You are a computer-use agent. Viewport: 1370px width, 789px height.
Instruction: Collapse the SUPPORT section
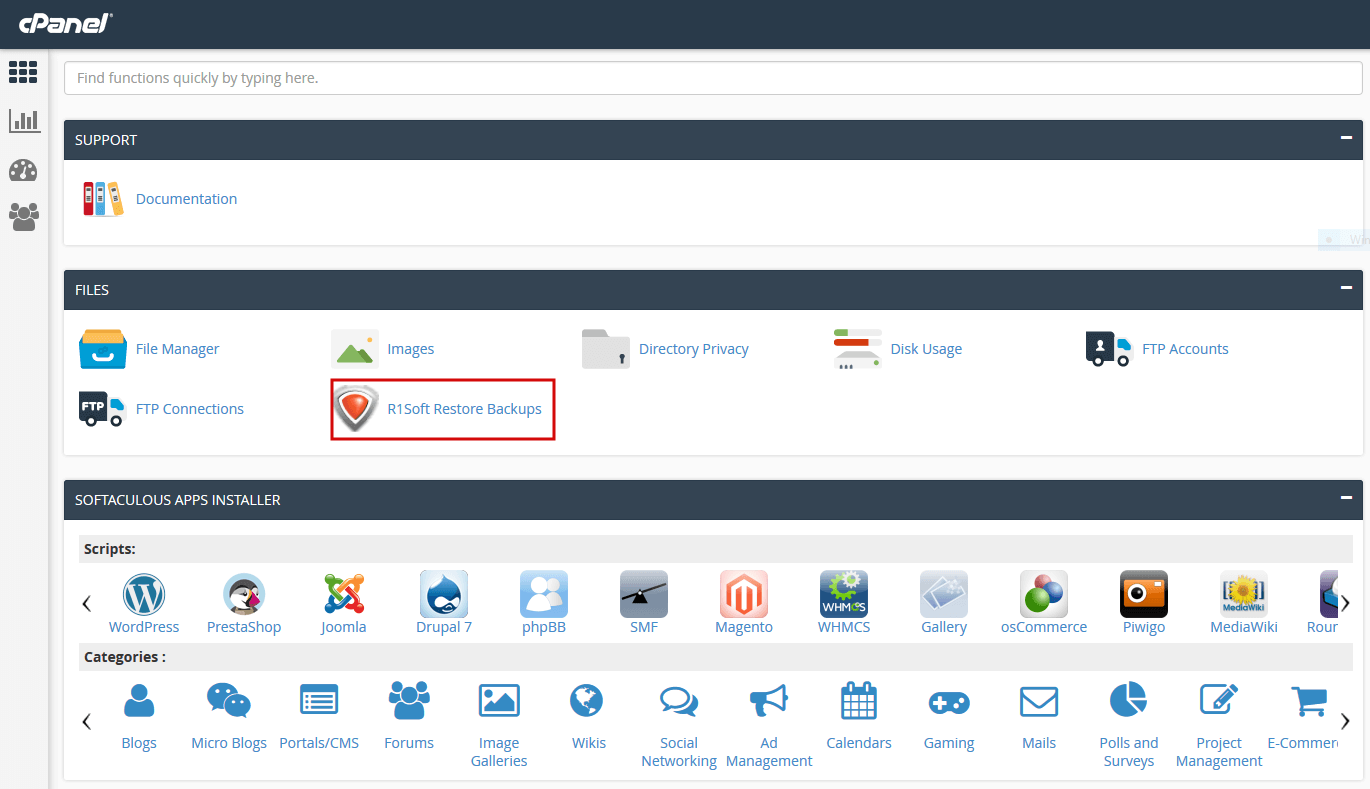pos(1347,139)
